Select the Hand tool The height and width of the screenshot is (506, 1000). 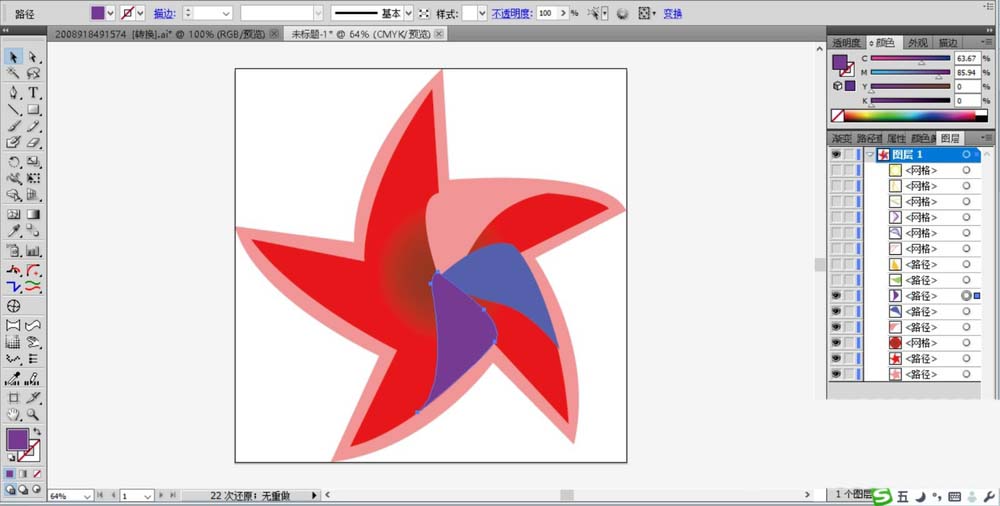(x=13, y=415)
